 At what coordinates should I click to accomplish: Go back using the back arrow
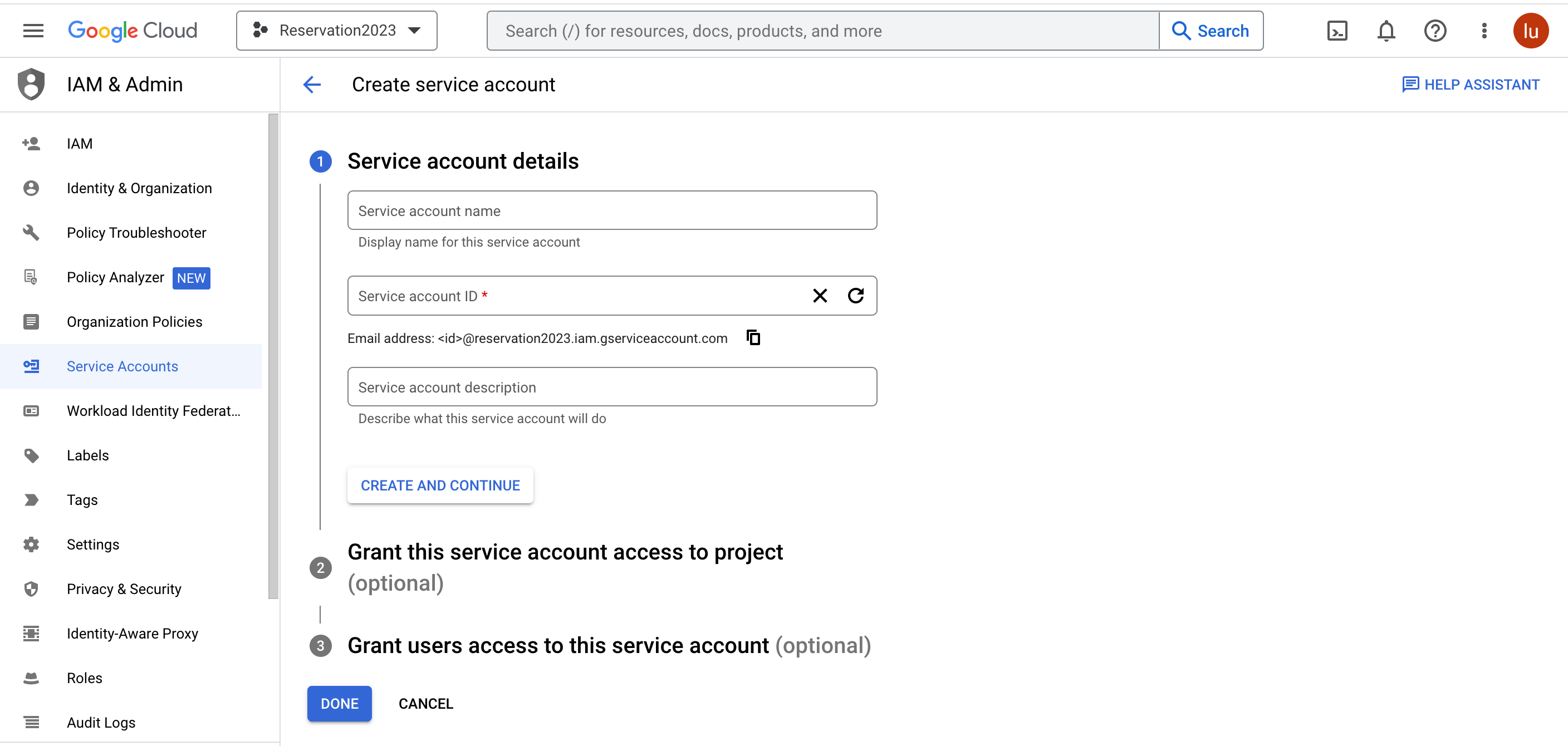312,85
